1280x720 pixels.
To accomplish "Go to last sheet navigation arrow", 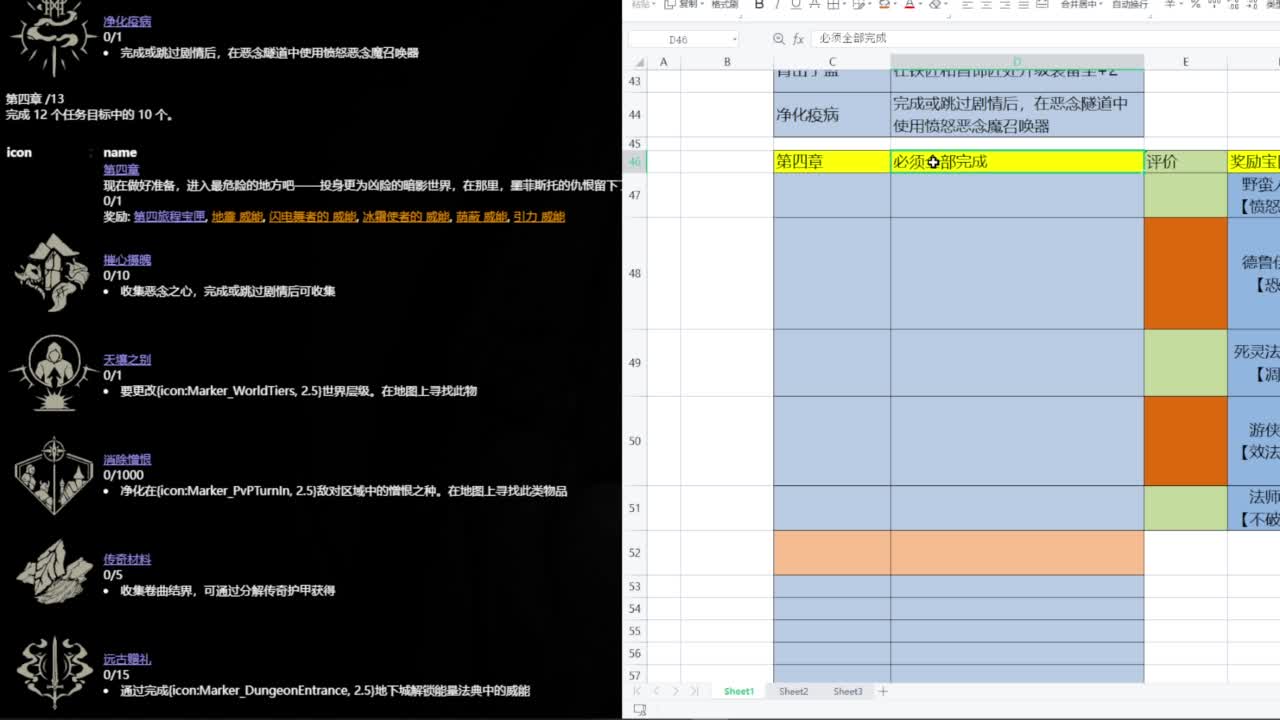I will [695, 691].
